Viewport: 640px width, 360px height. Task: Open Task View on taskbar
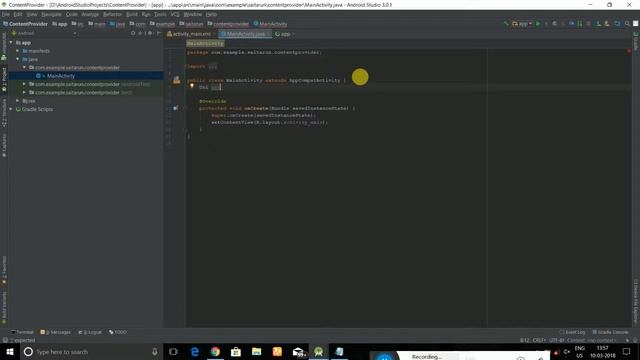(x=173, y=352)
